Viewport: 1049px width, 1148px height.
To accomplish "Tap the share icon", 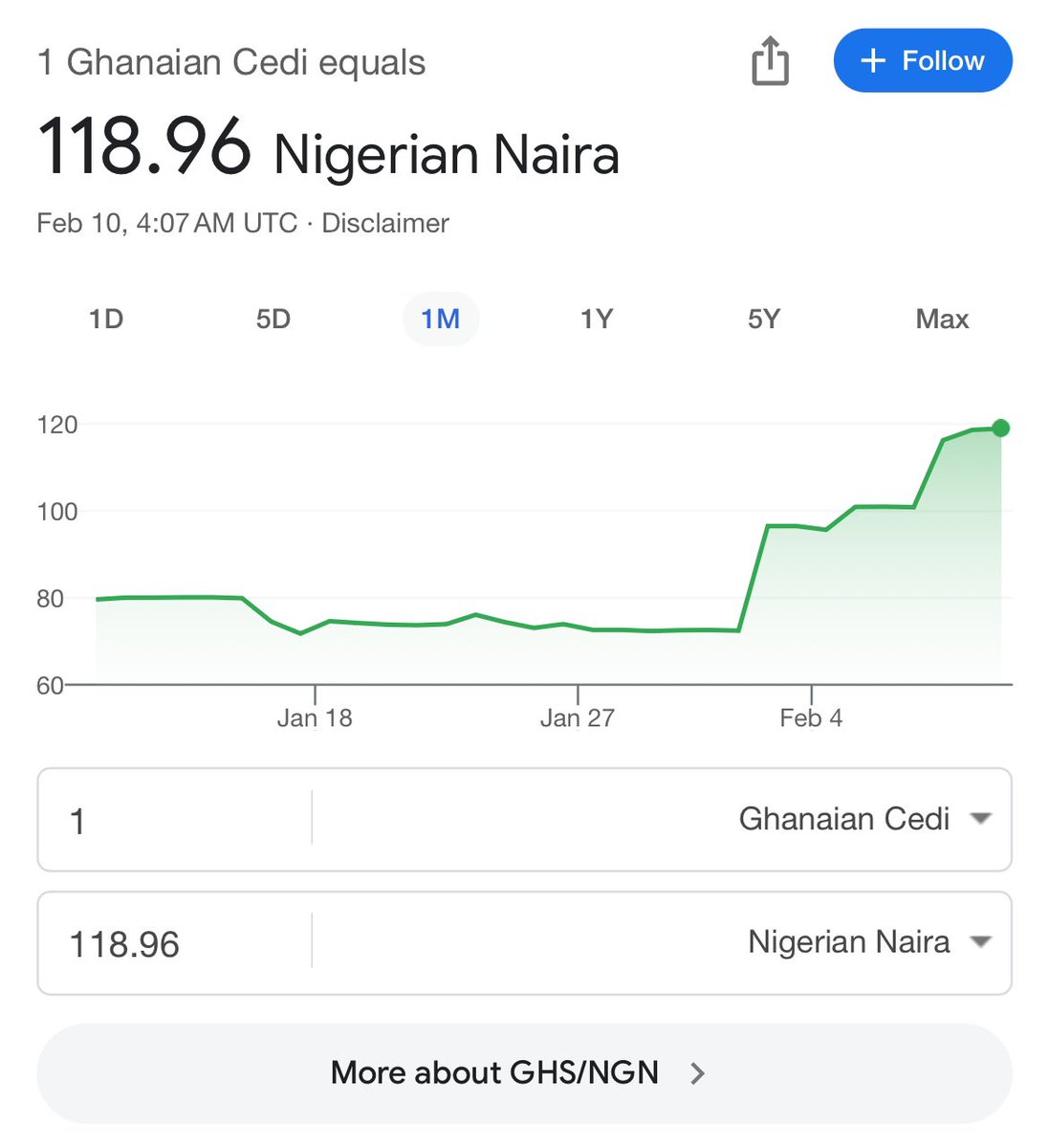I will [x=770, y=61].
